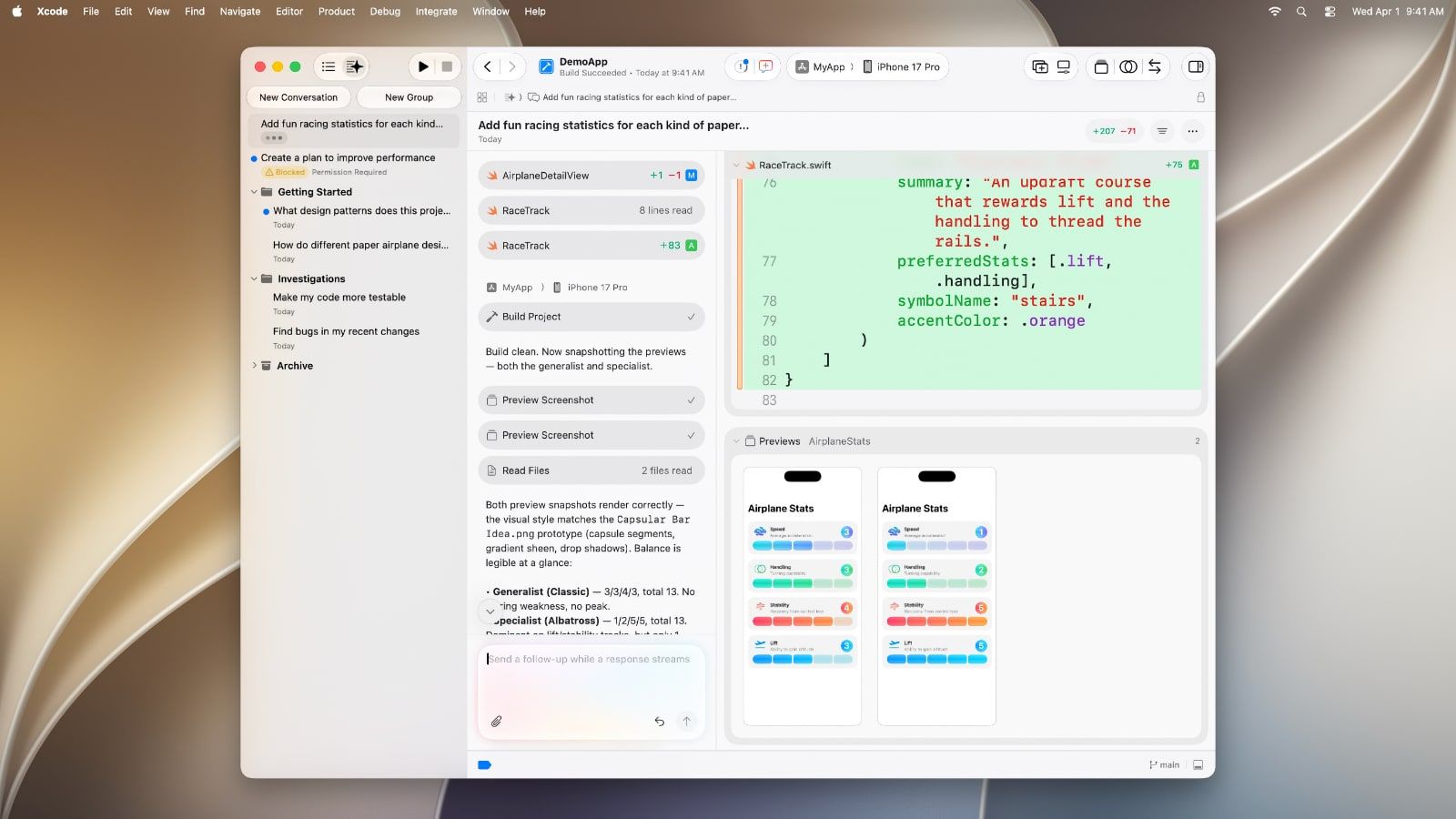This screenshot has width=1456, height=819.
Task: Open the first Airplane Stats preview thumbnail
Action: point(803,596)
